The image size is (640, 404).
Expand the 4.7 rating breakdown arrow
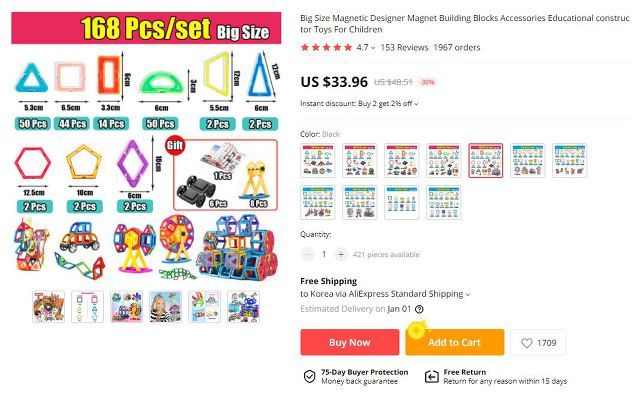pos(373,48)
